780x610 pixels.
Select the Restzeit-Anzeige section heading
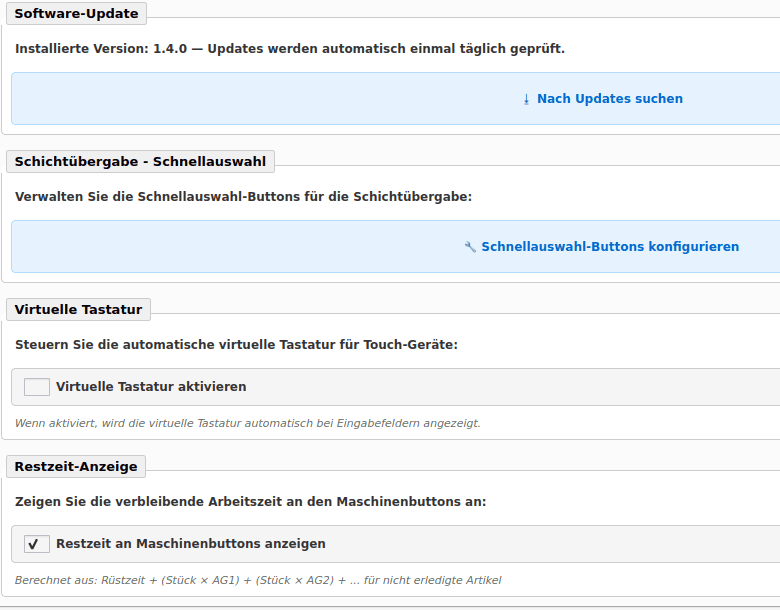point(76,467)
